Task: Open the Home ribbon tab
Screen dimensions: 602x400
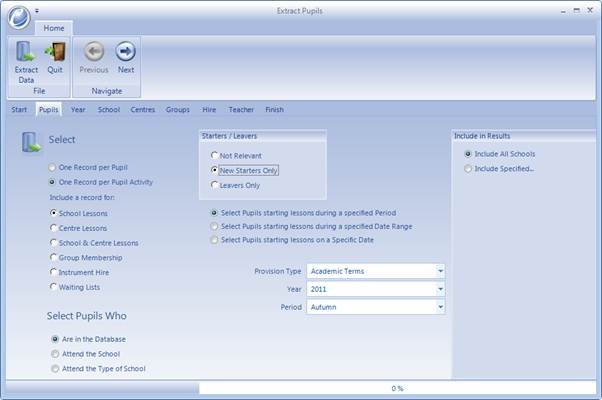Action: (54, 28)
